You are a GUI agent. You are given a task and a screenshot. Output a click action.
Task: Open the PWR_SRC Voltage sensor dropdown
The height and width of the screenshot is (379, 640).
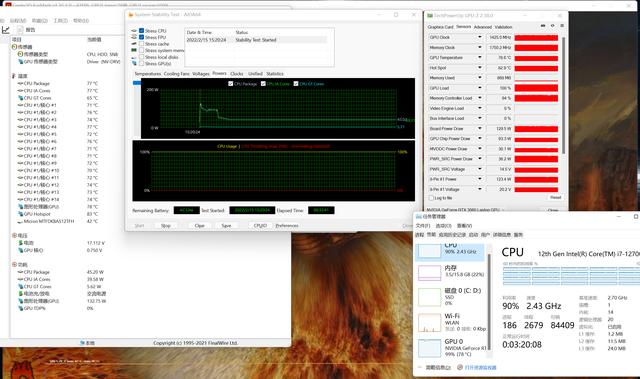tap(480, 169)
